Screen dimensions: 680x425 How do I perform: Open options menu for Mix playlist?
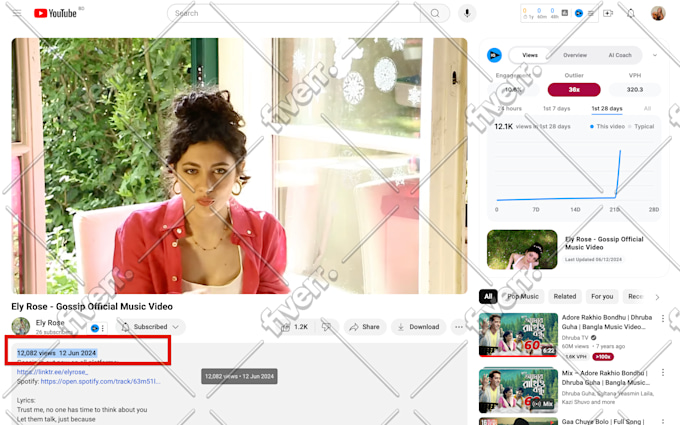(663, 373)
